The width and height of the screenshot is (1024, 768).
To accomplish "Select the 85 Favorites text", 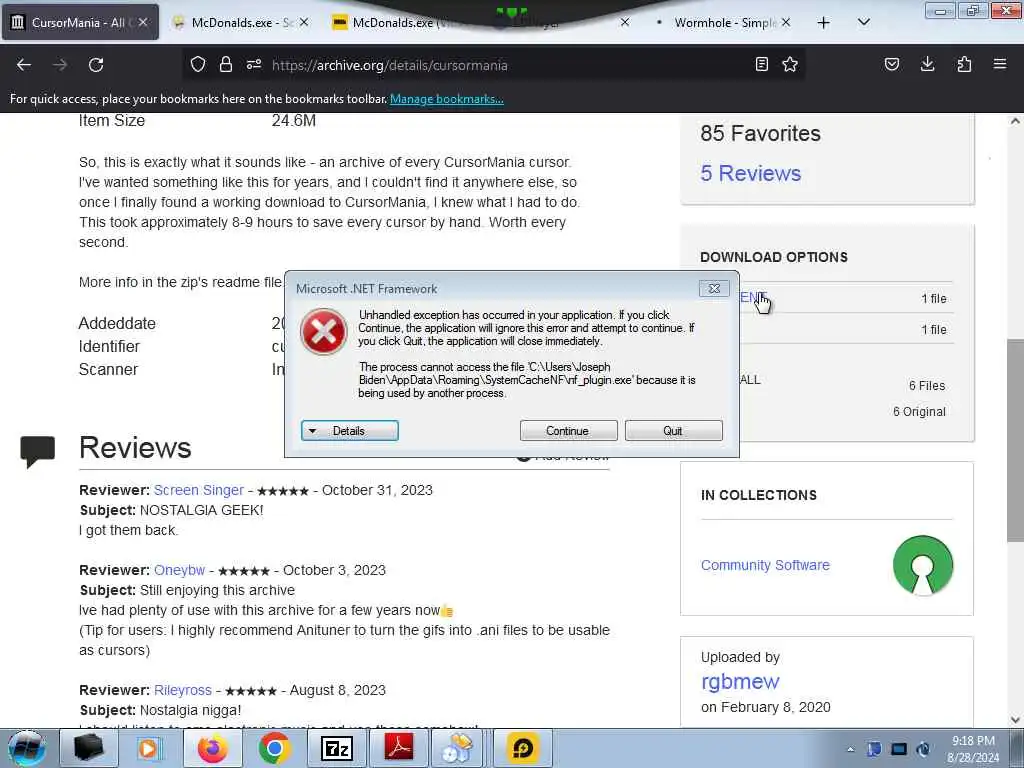I will coord(760,133).
